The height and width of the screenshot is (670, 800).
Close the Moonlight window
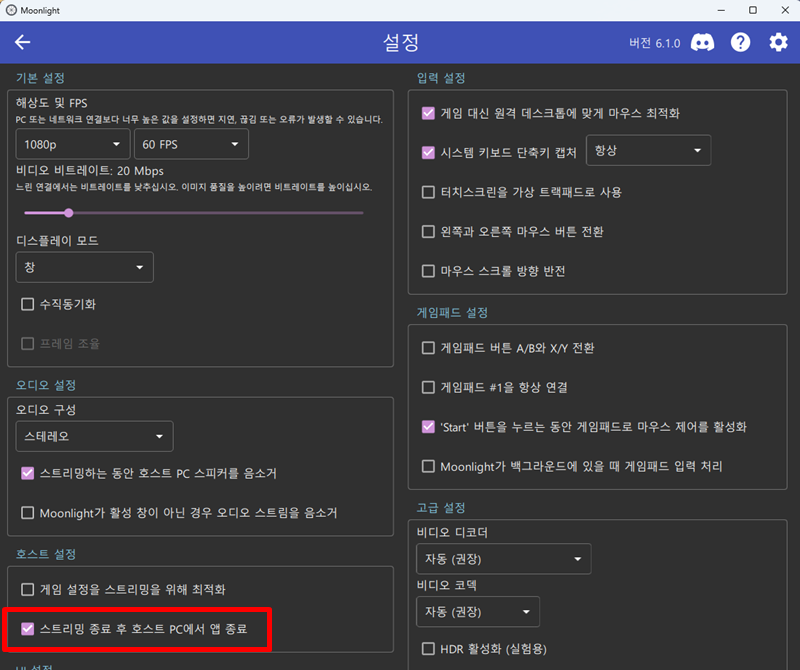pyautogui.click(x=785, y=10)
